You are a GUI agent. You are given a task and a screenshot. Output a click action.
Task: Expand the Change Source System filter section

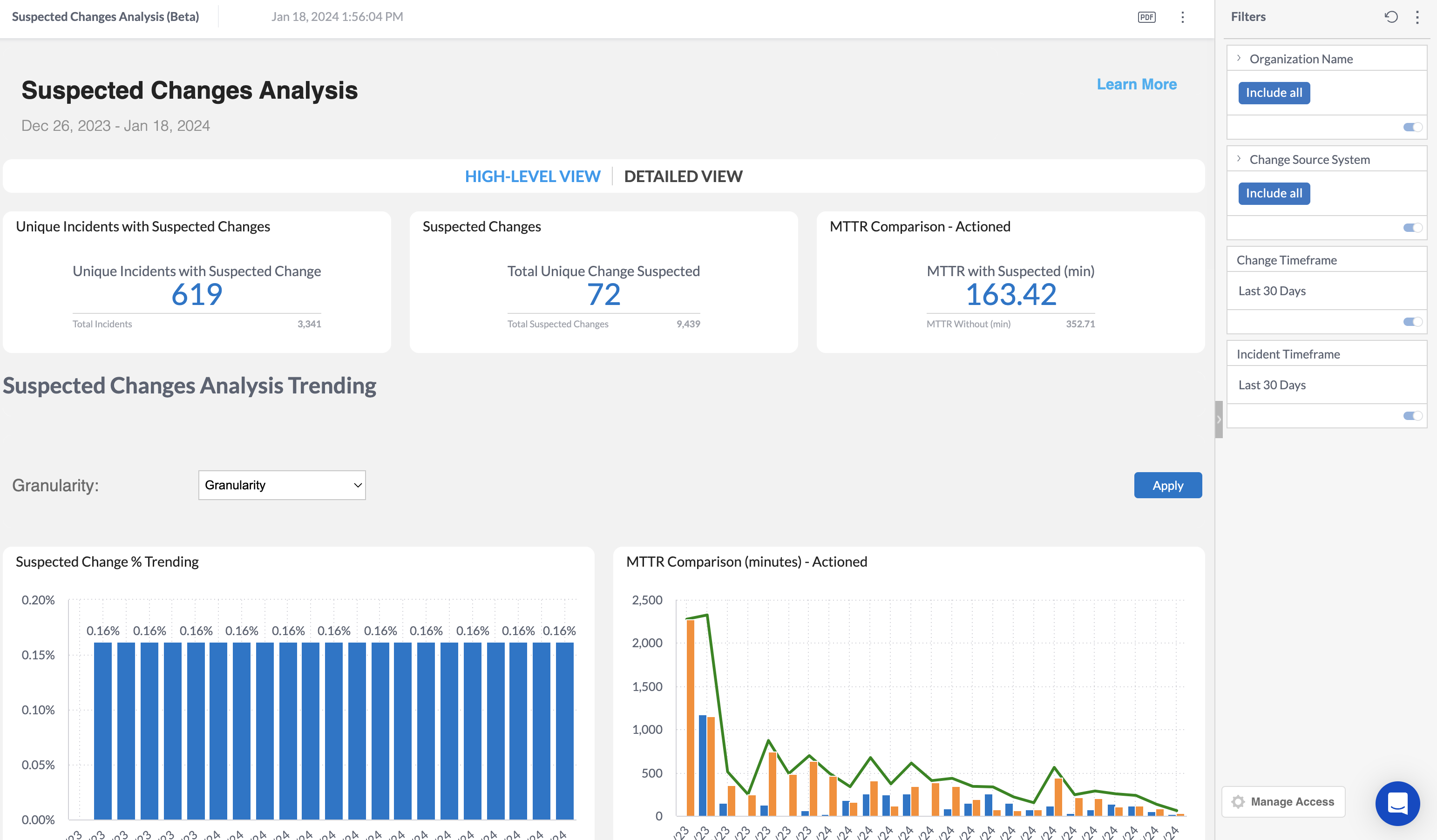click(x=1239, y=158)
